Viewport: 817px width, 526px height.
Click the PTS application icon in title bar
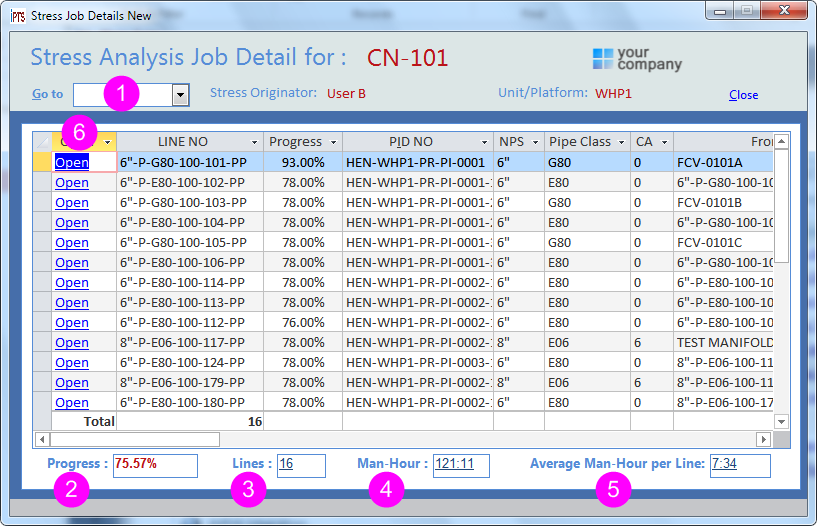tap(18, 16)
